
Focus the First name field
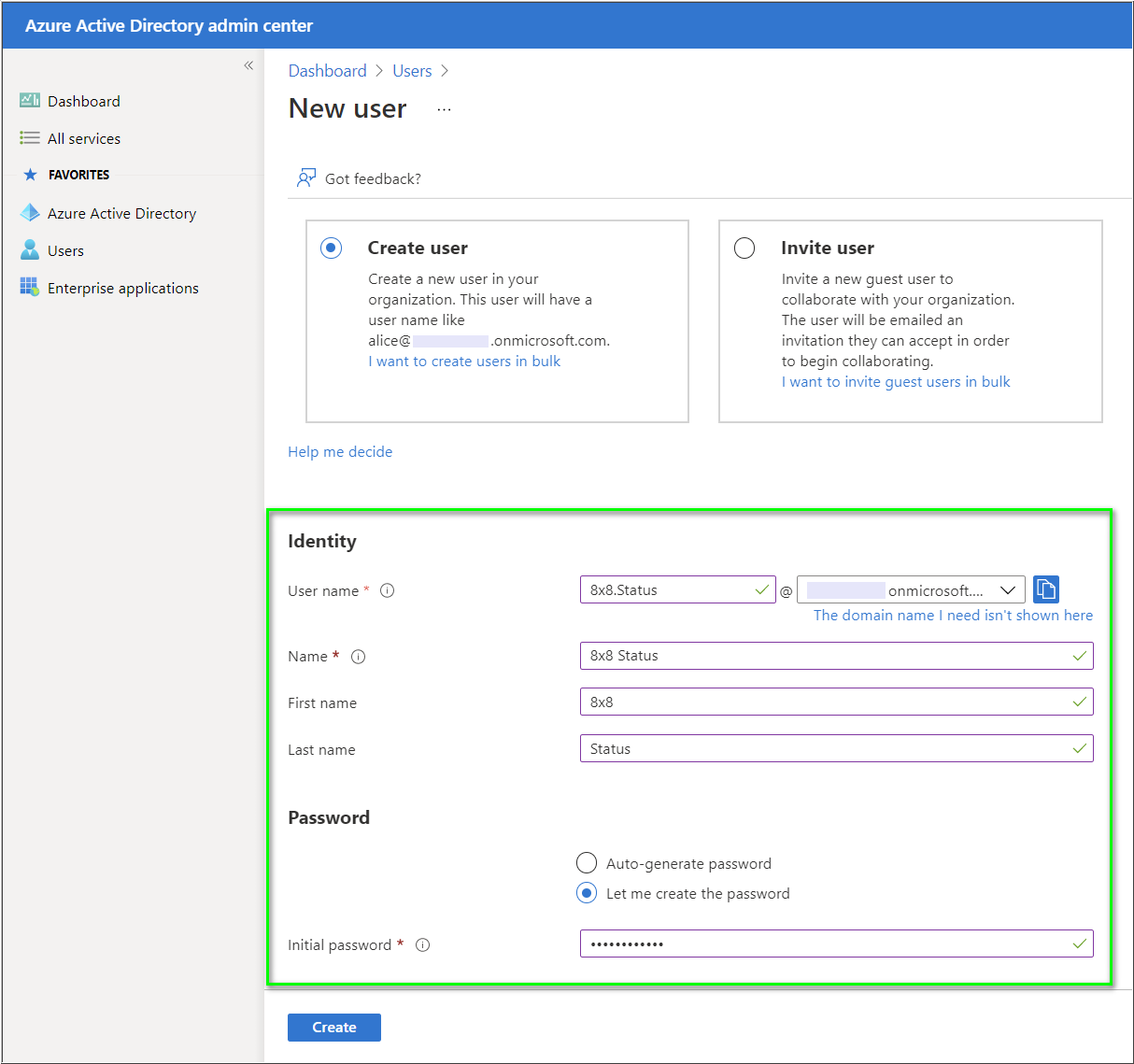pos(836,702)
